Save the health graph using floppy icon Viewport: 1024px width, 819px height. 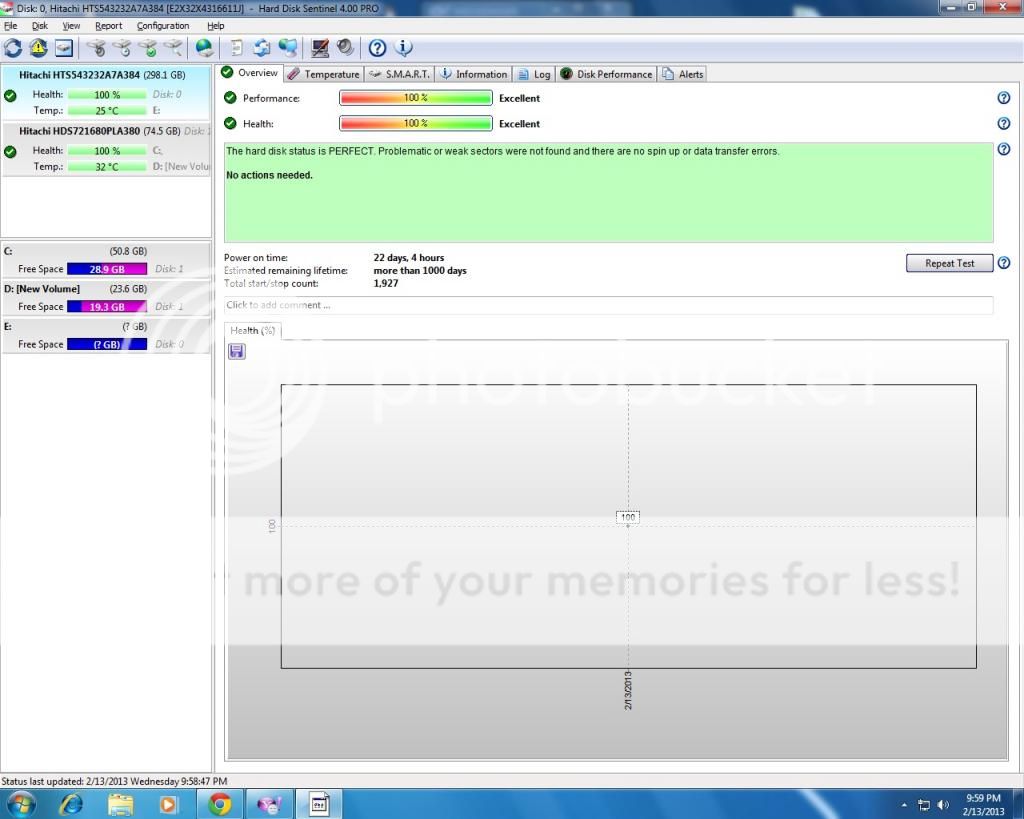point(237,351)
